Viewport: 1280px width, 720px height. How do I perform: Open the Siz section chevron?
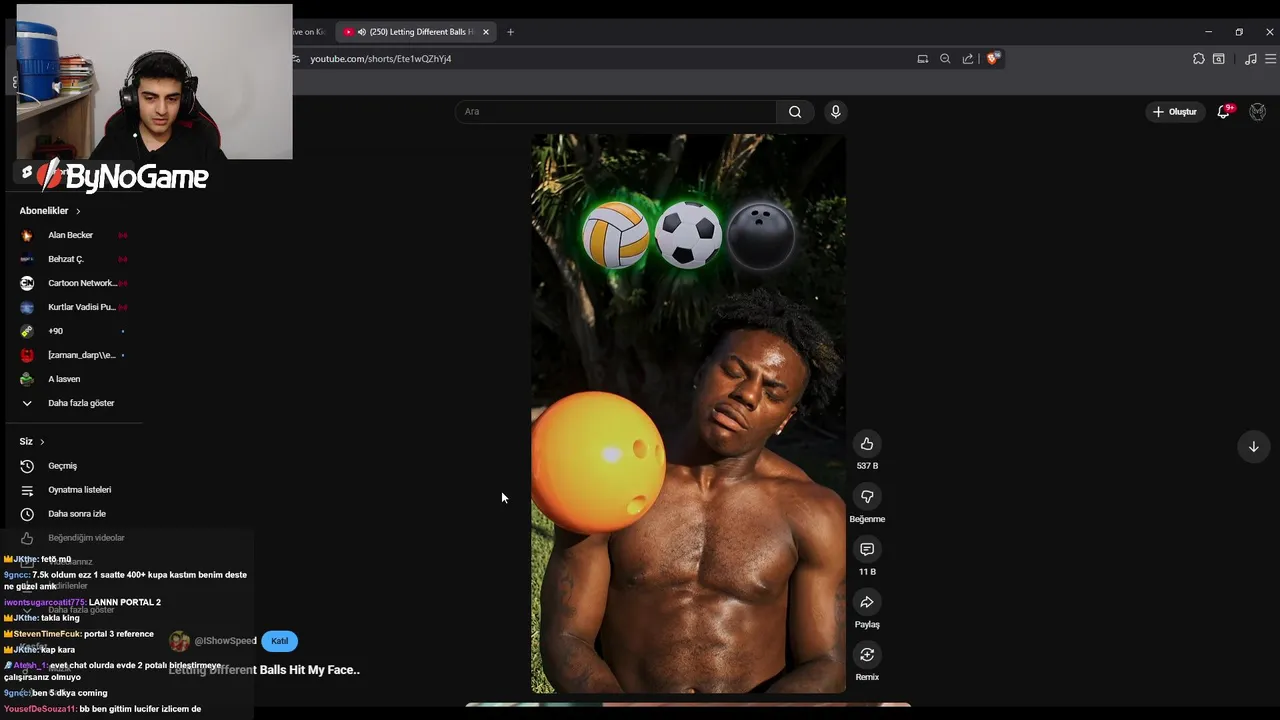coord(42,442)
